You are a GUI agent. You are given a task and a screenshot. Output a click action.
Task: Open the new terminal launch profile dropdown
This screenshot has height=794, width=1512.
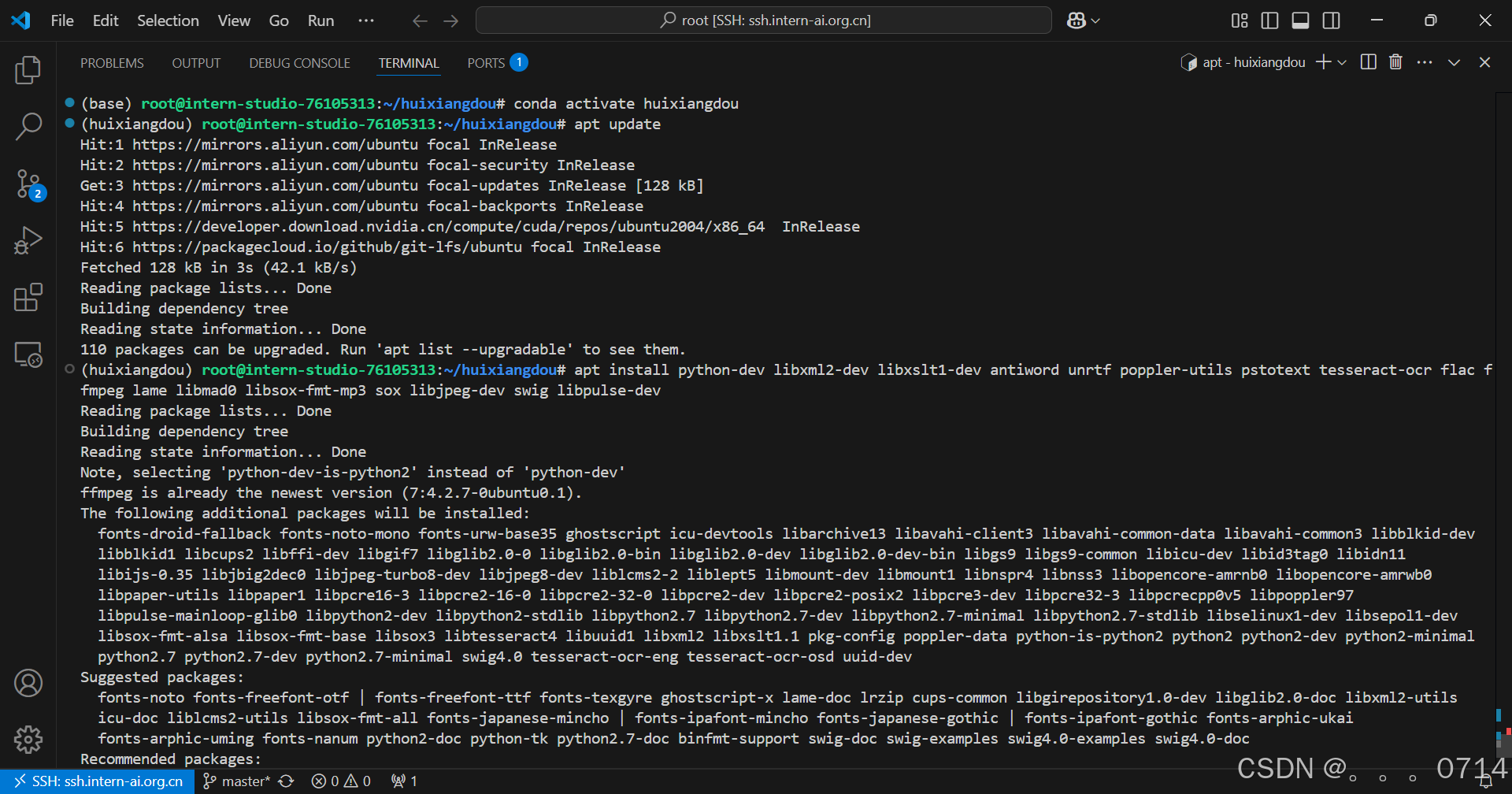tap(1342, 62)
